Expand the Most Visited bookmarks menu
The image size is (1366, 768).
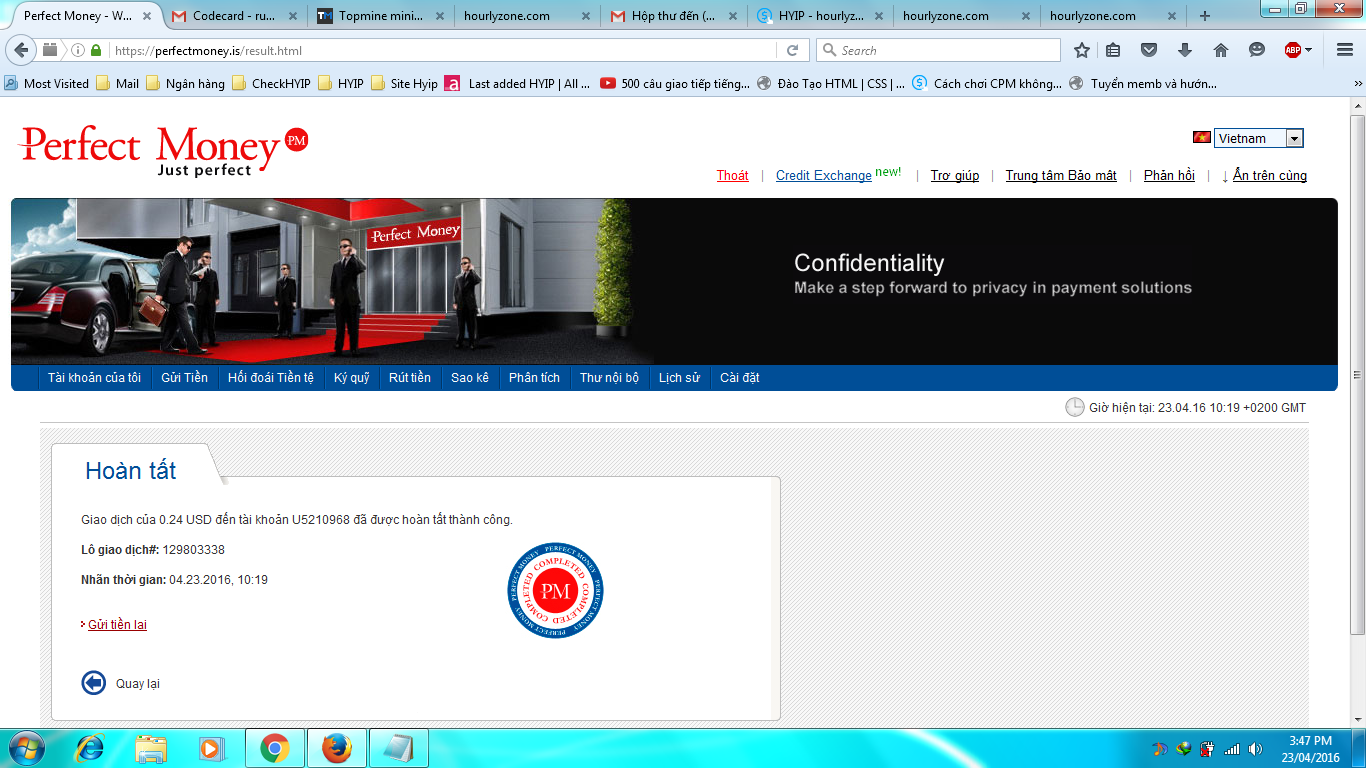(x=47, y=84)
